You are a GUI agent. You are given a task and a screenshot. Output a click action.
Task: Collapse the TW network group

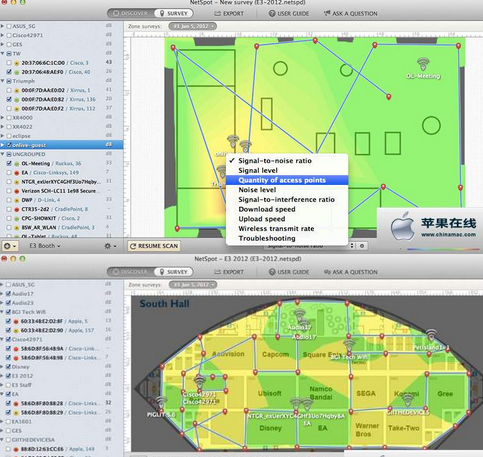click(3, 53)
